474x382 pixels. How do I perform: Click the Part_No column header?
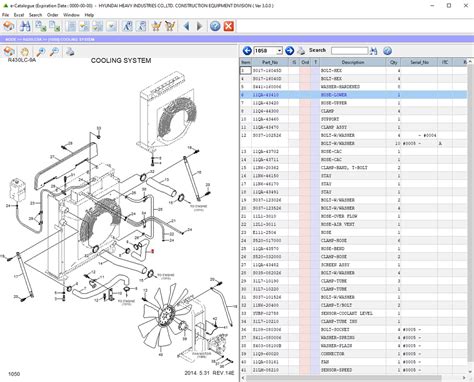270,62
